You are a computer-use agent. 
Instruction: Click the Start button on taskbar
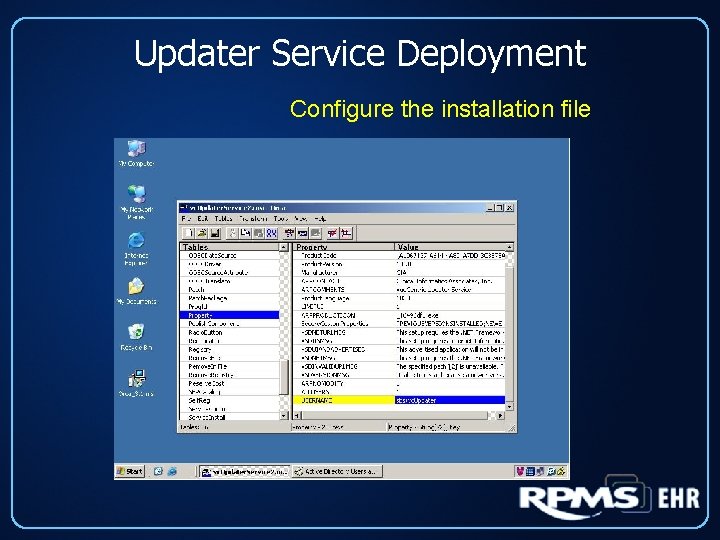pos(130,471)
